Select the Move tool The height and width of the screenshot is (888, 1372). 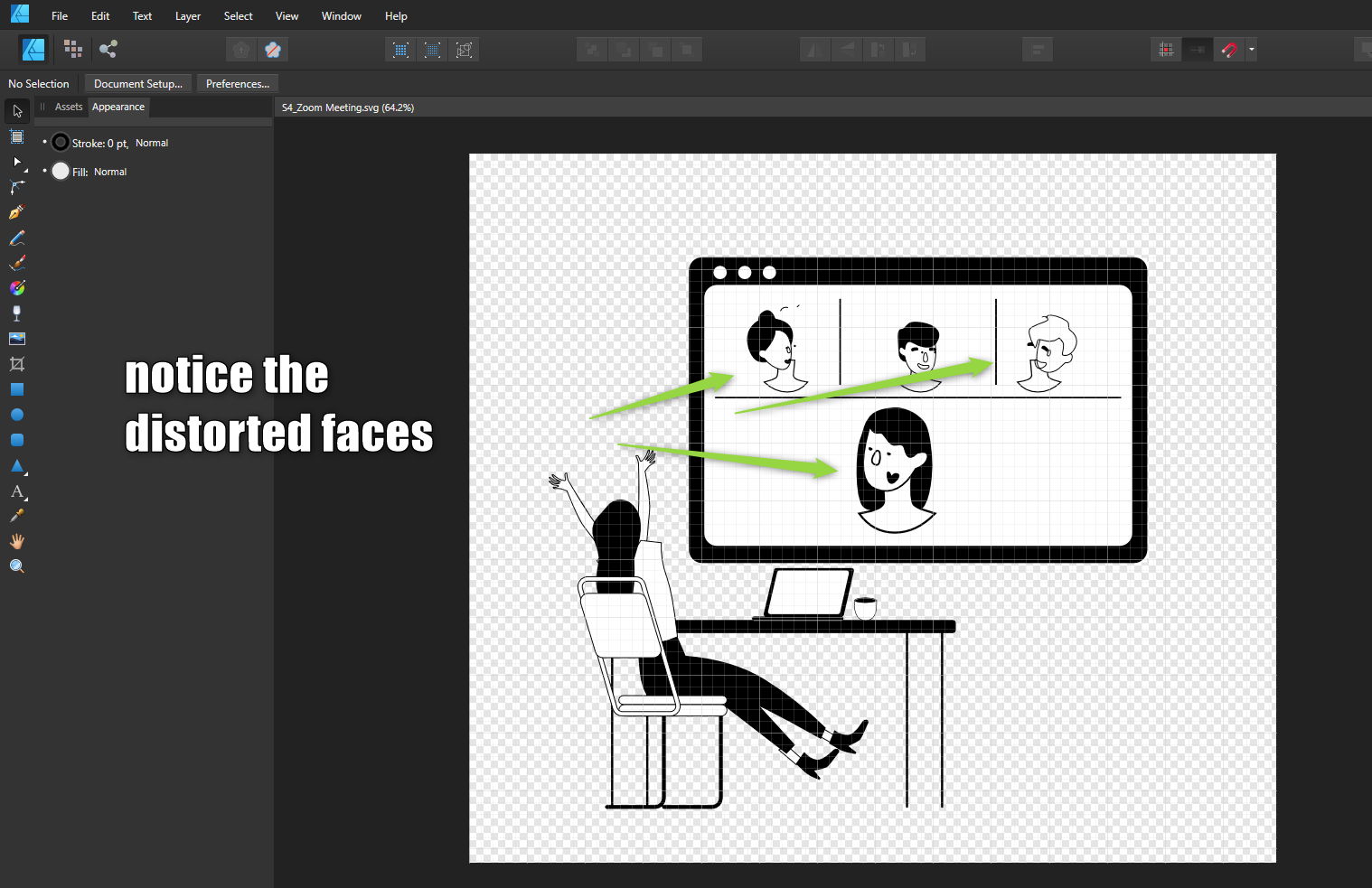coord(16,110)
